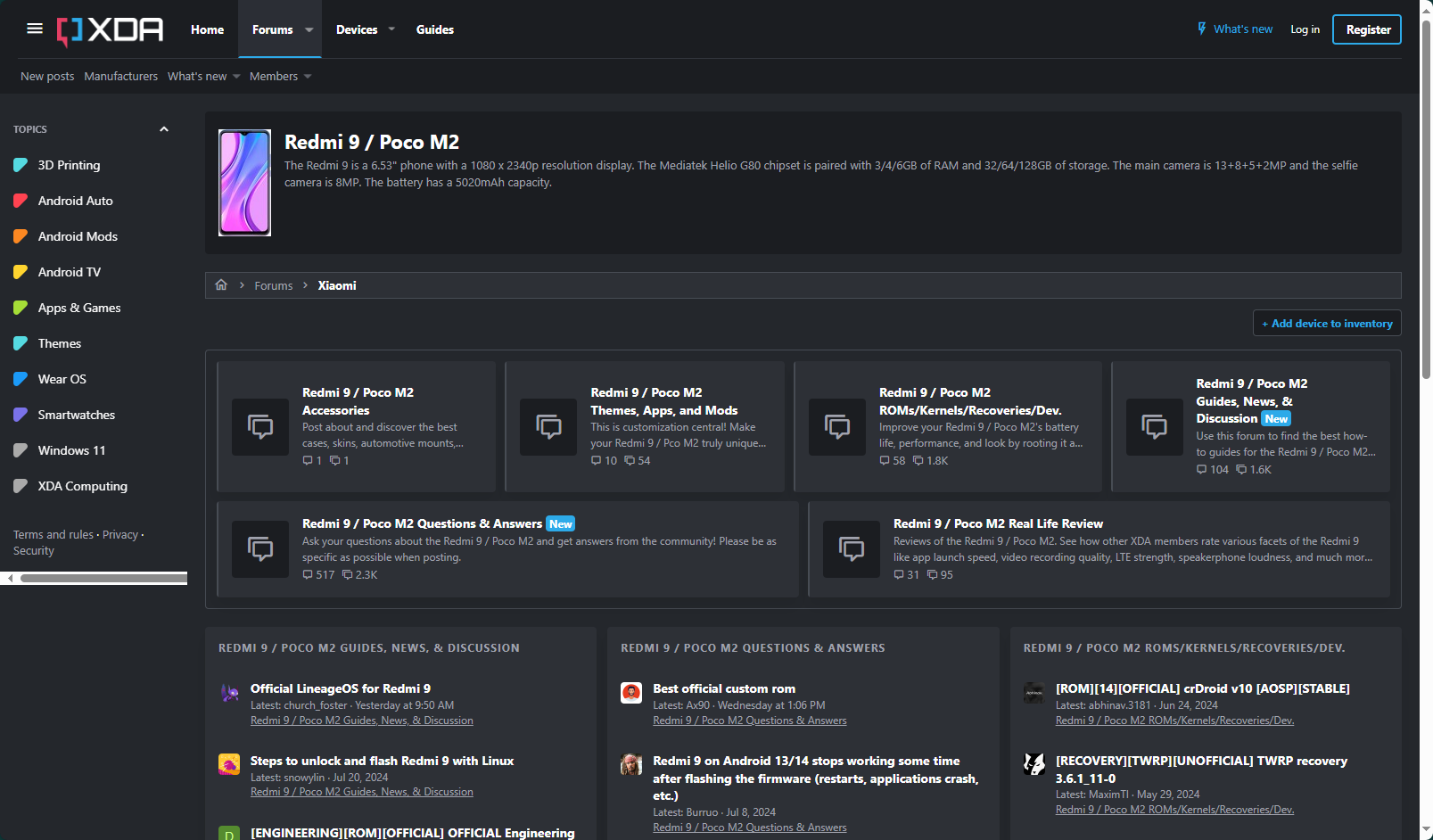The height and width of the screenshot is (840, 1433).
Task: Click the Redmi 9 phone thumbnail image
Action: 245,183
